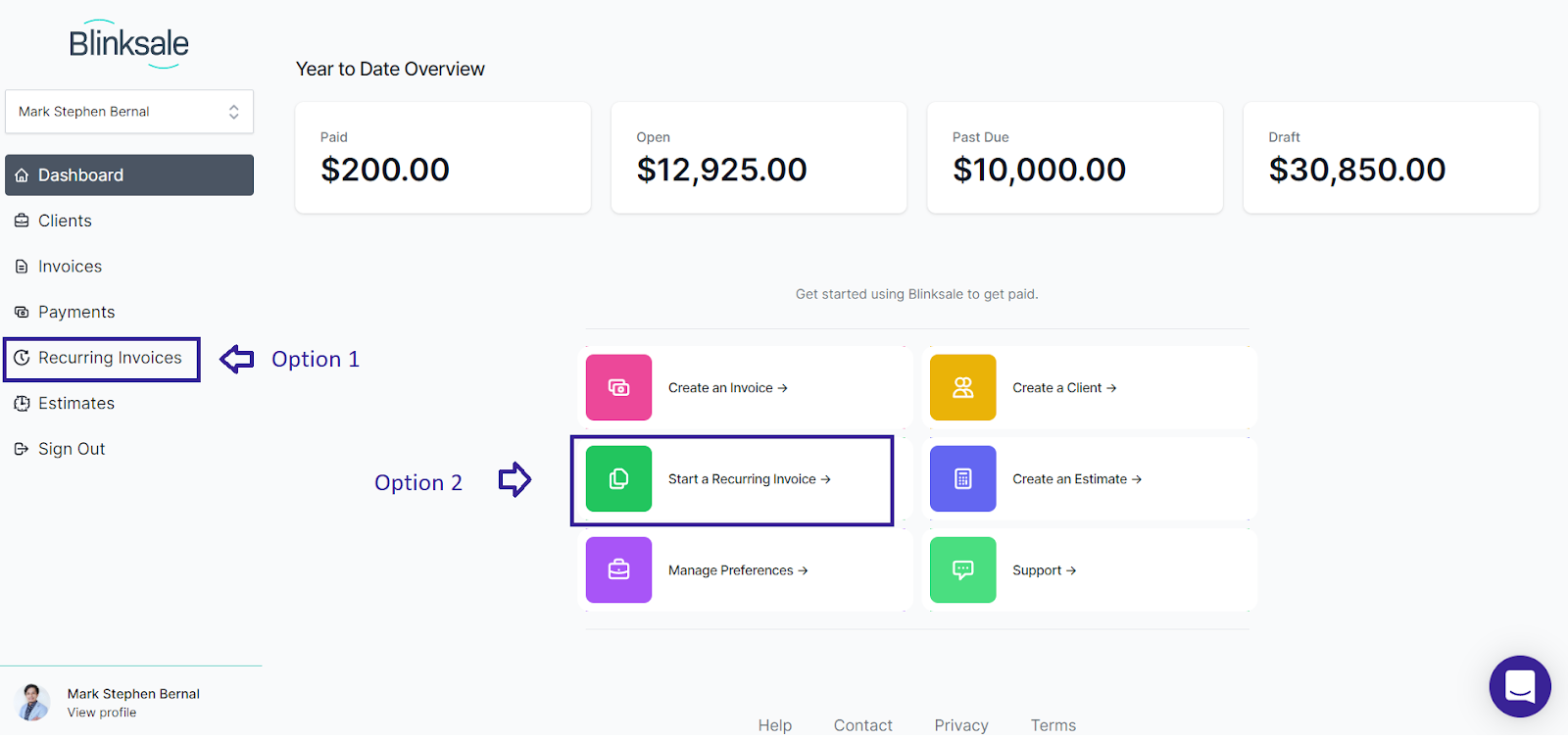Click the green Recurring Invoice icon
The width and height of the screenshot is (1568, 740).
point(618,479)
